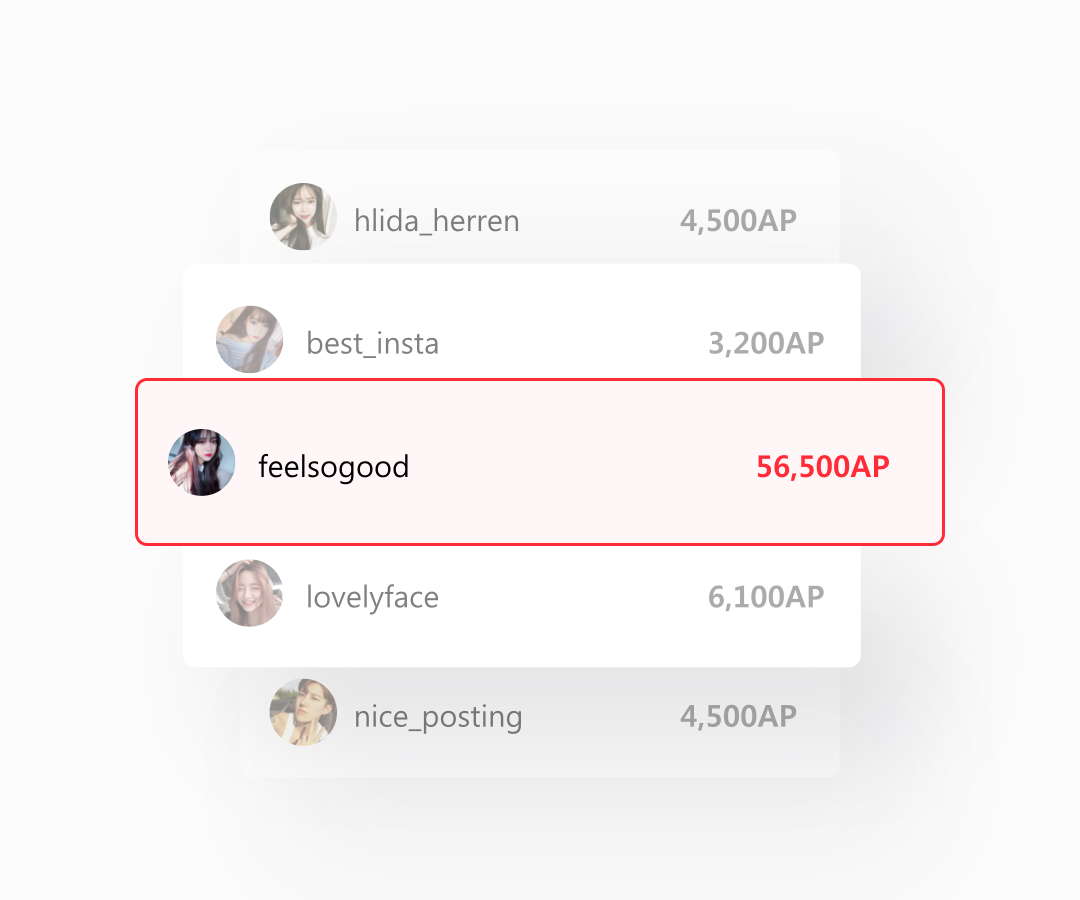Select hlida_herren's 4,500AP amount

[x=738, y=221]
